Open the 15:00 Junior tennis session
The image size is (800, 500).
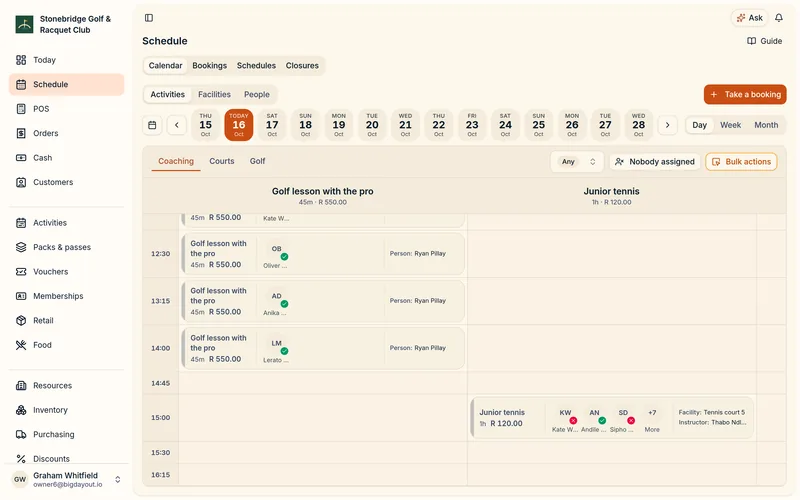(612, 418)
